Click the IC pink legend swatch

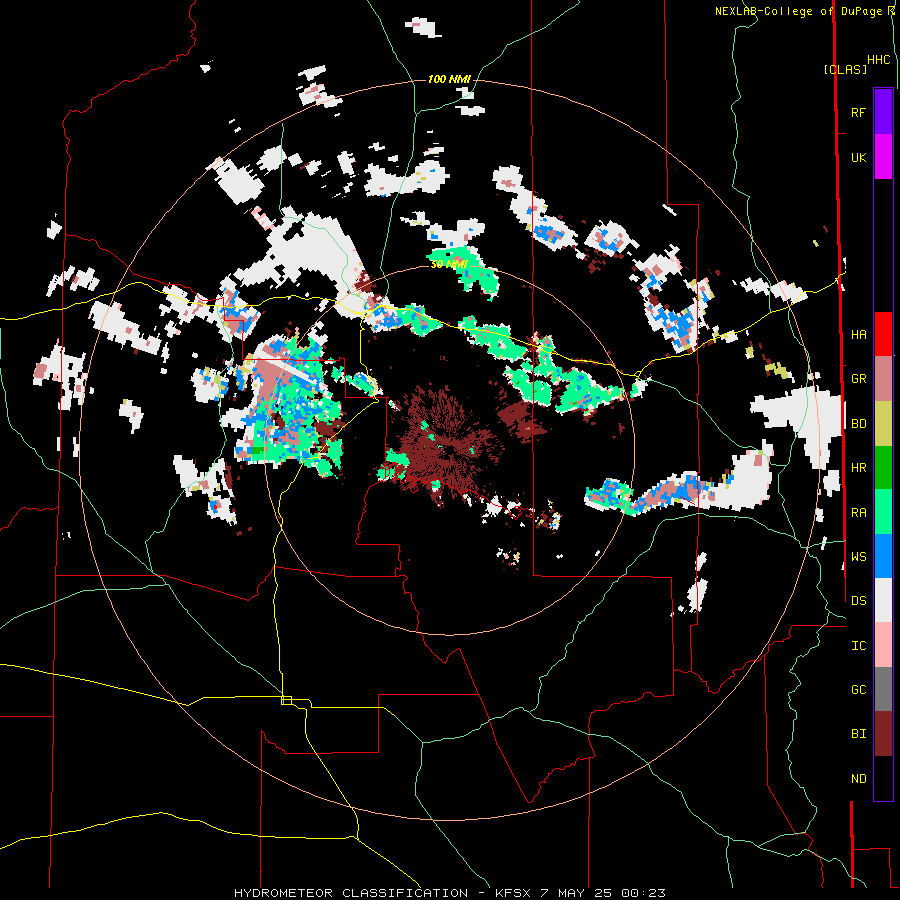883,645
